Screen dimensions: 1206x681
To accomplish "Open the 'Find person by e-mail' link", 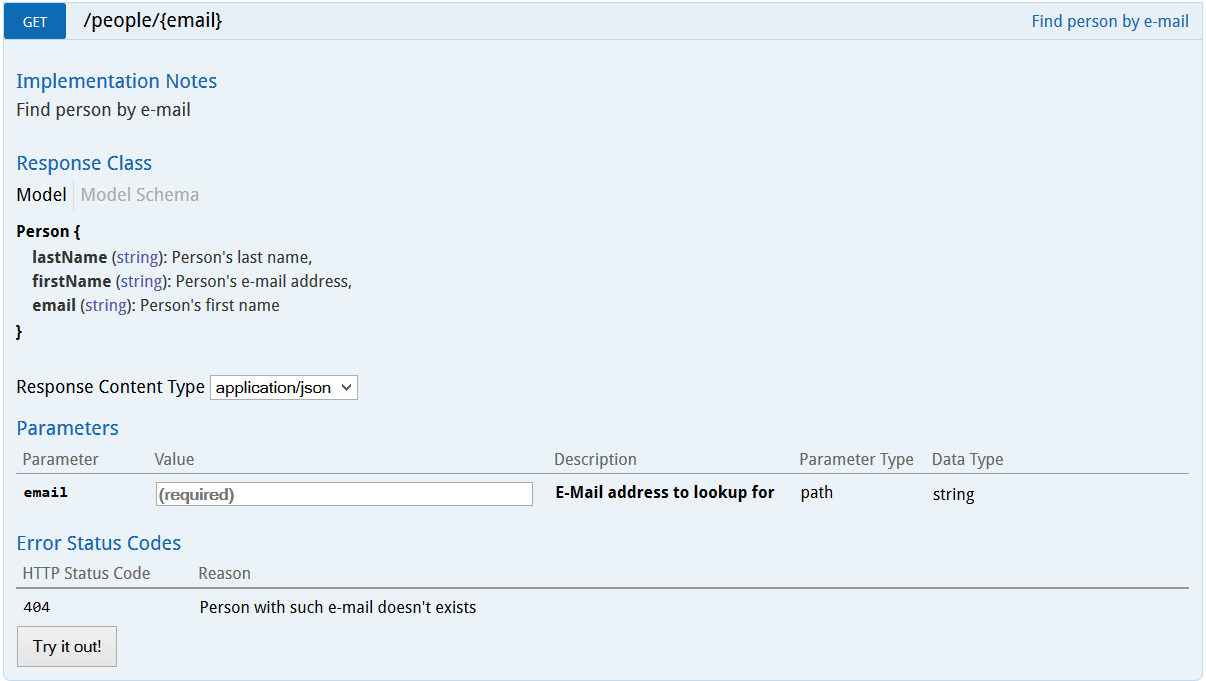I will (x=1109, y=21).
